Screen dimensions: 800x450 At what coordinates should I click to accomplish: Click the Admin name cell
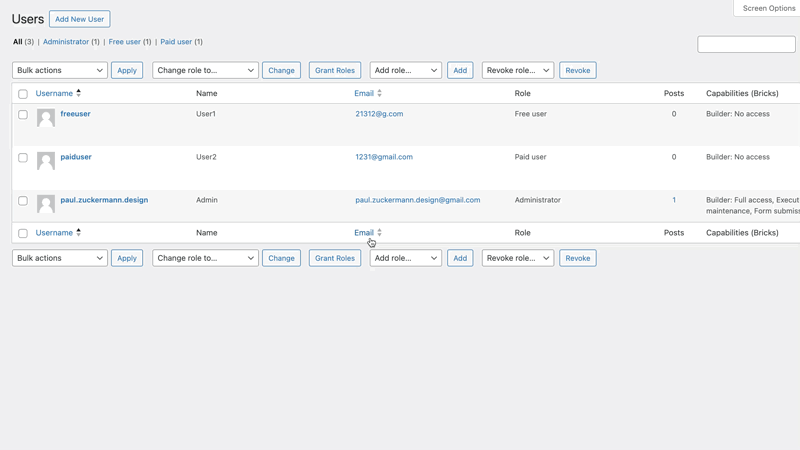207,200
